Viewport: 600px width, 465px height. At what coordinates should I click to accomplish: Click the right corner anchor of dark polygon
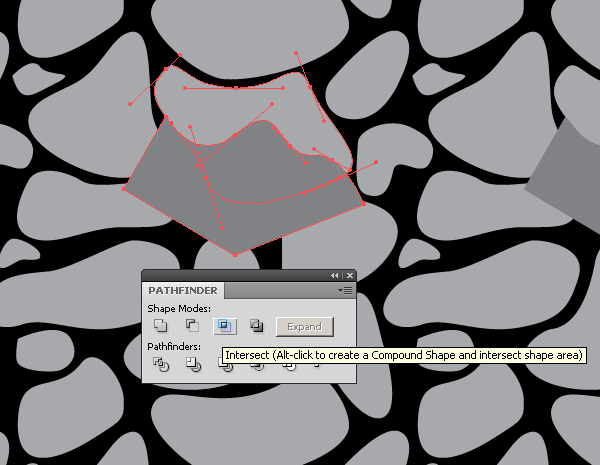tap(364, 204)
